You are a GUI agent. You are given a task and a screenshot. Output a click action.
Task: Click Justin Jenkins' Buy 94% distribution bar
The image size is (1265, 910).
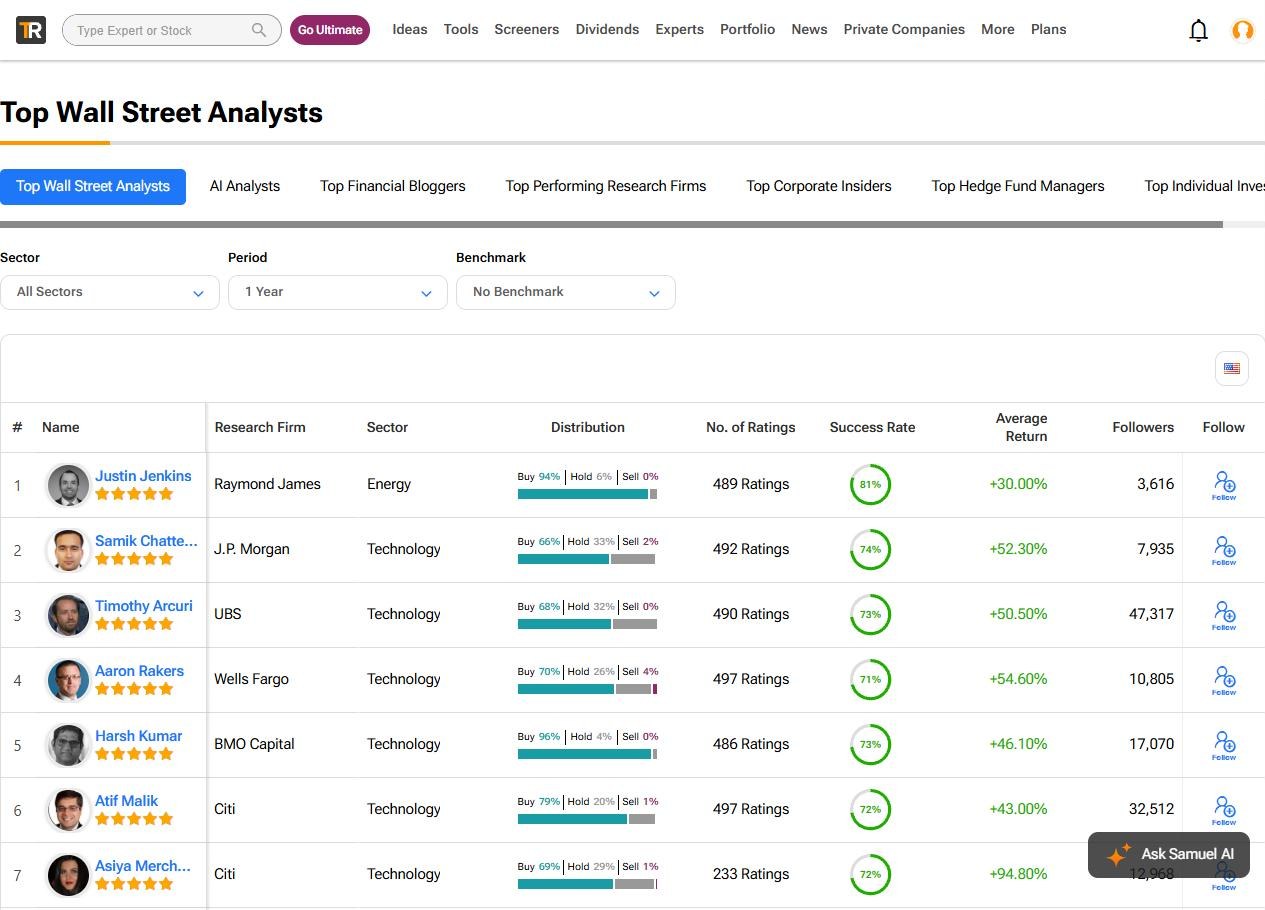[x=583, y=494]
